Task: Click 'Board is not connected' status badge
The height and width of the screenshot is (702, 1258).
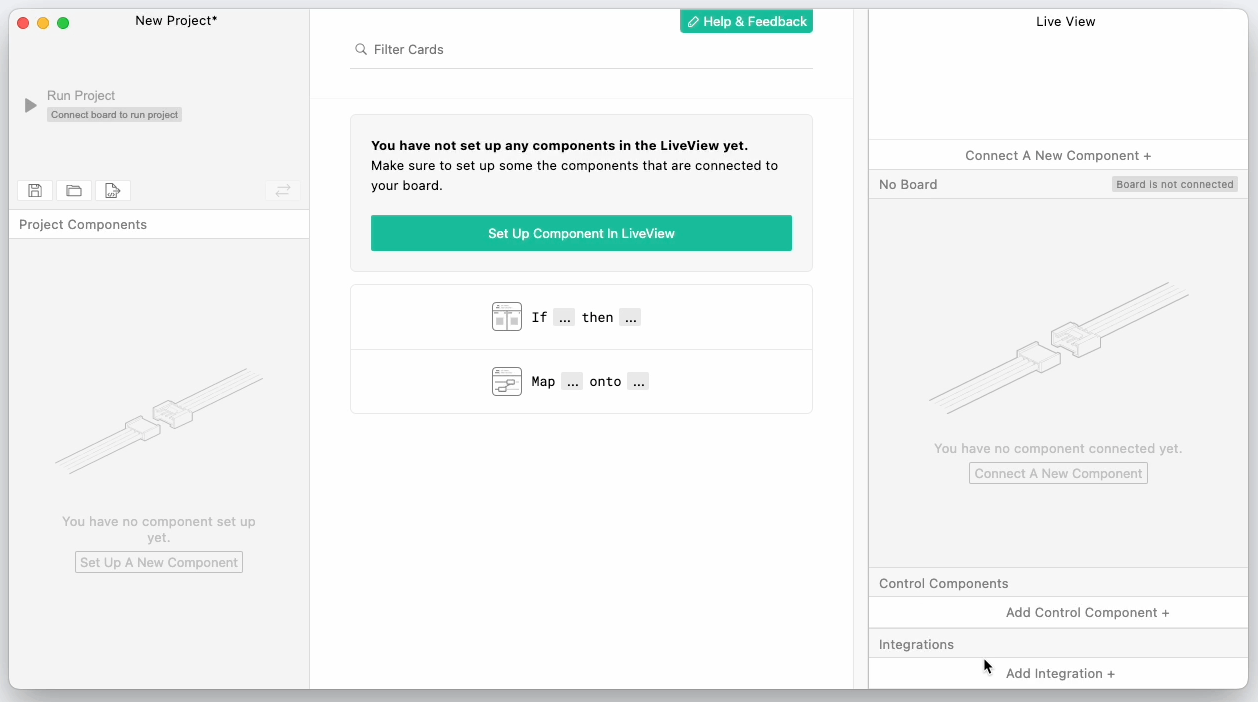Action: (x=1175, y=184)
